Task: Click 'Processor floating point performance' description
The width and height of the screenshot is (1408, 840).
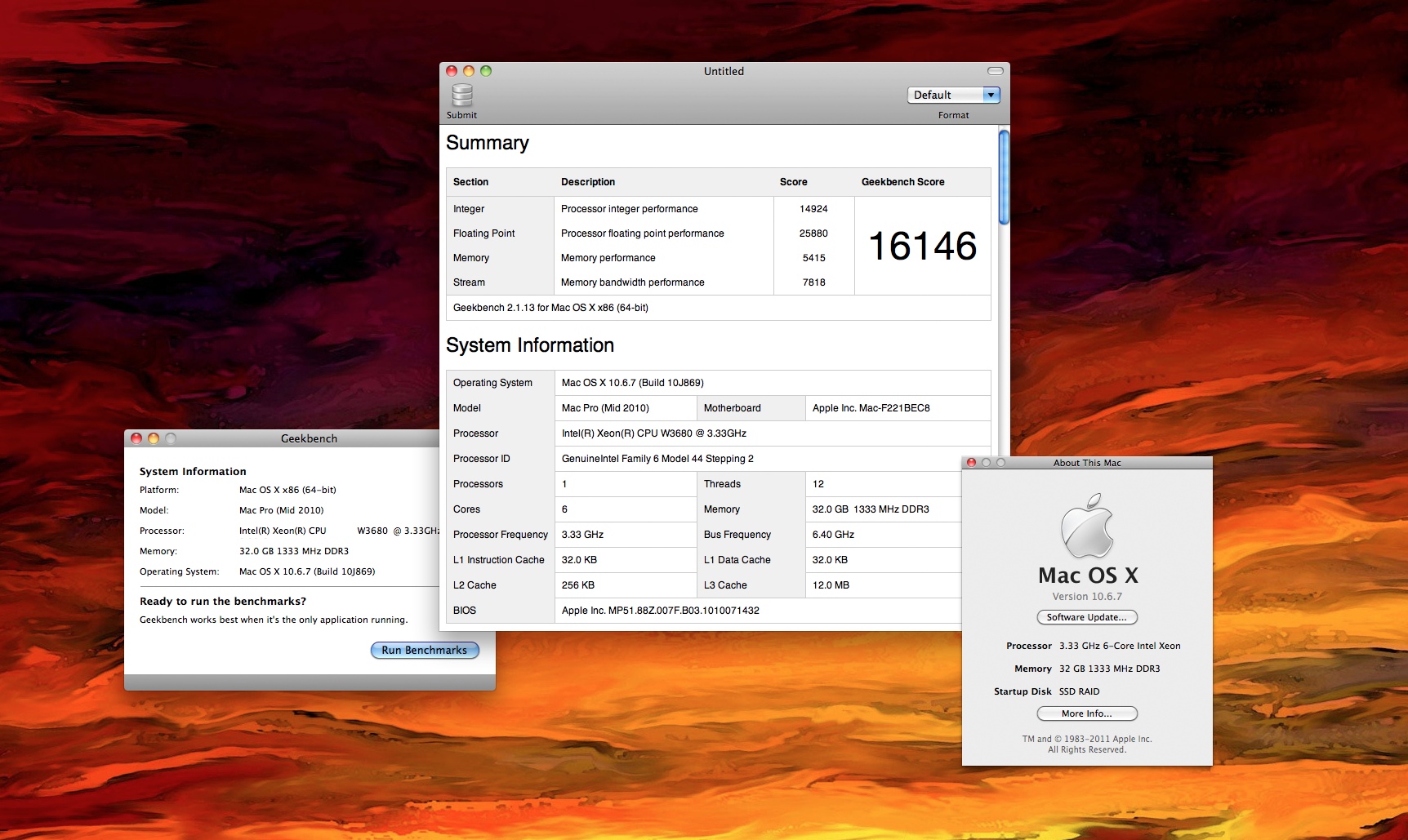Action: coord(643,233)
